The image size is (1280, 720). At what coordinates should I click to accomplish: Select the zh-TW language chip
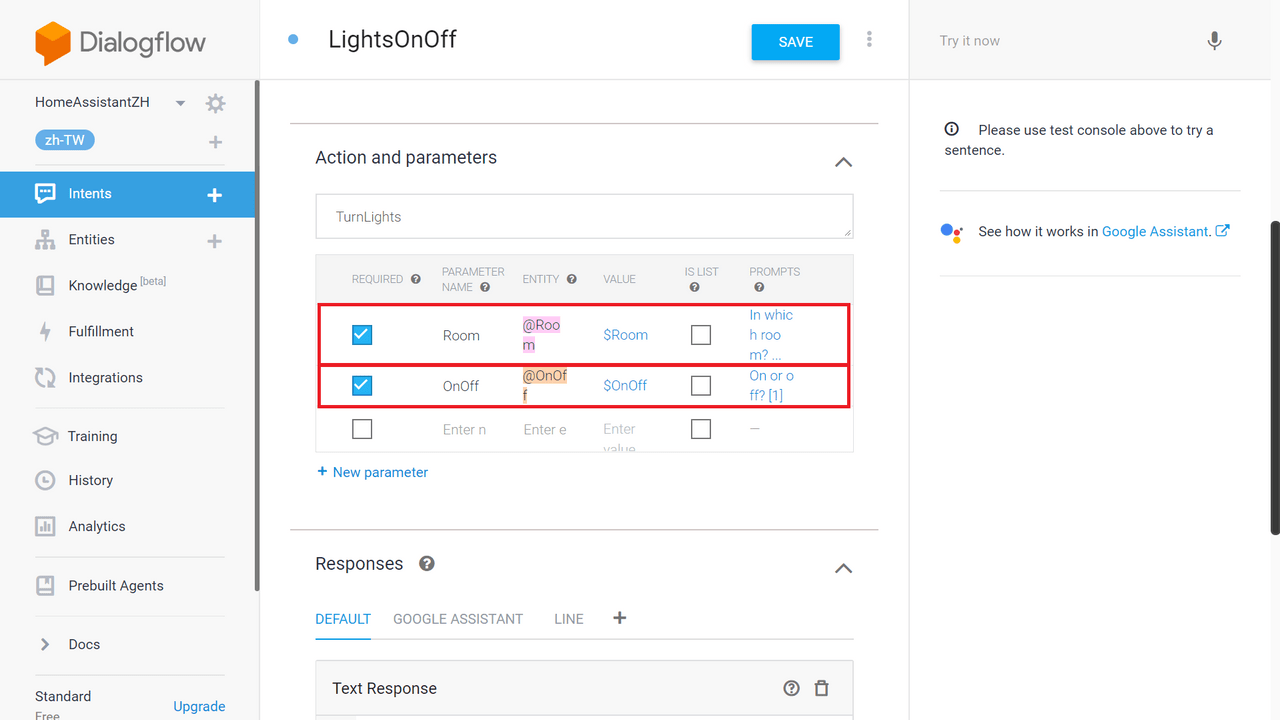pos(65,140)
